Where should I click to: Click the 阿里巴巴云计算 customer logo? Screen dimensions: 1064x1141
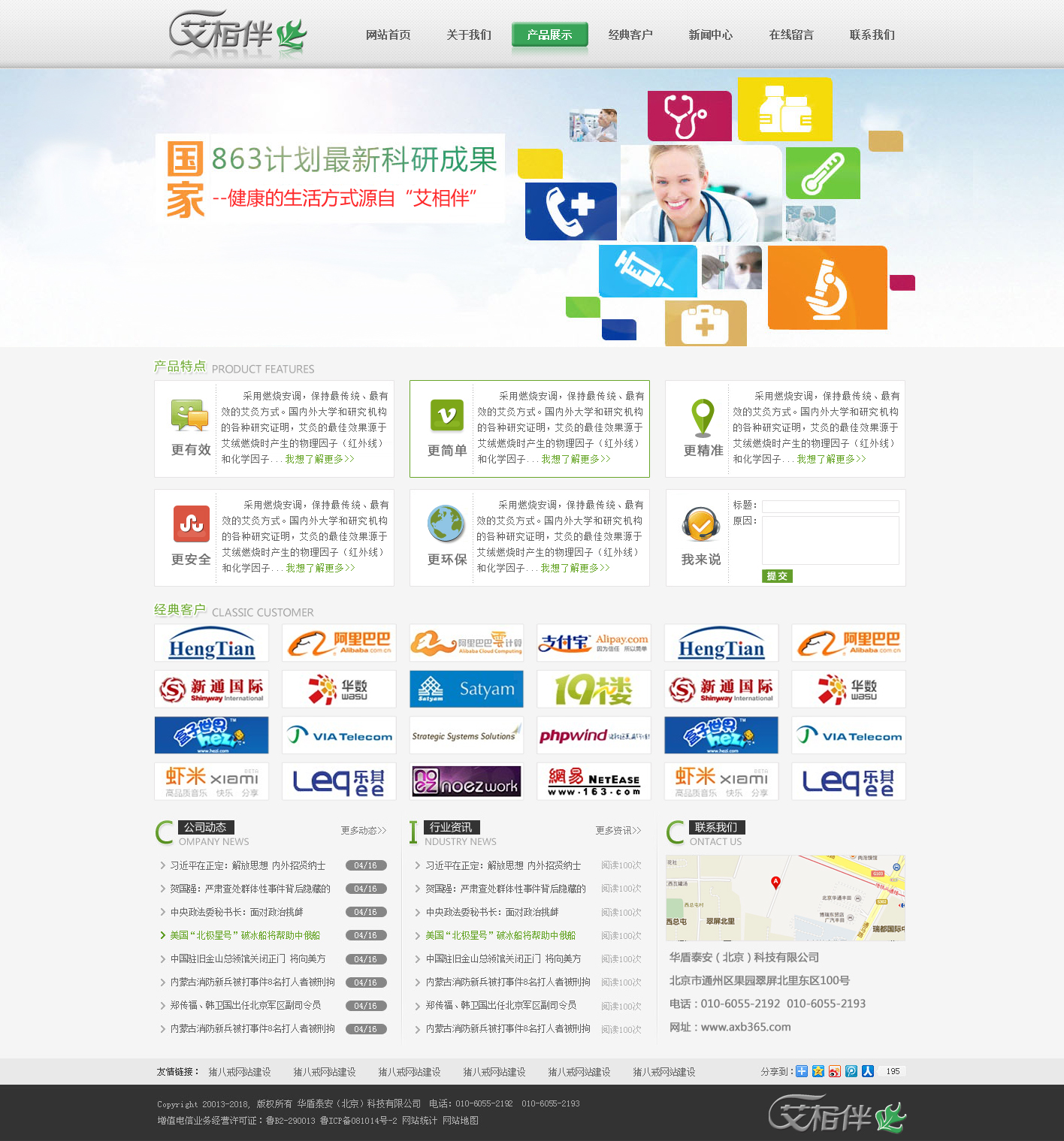(467, 643)
